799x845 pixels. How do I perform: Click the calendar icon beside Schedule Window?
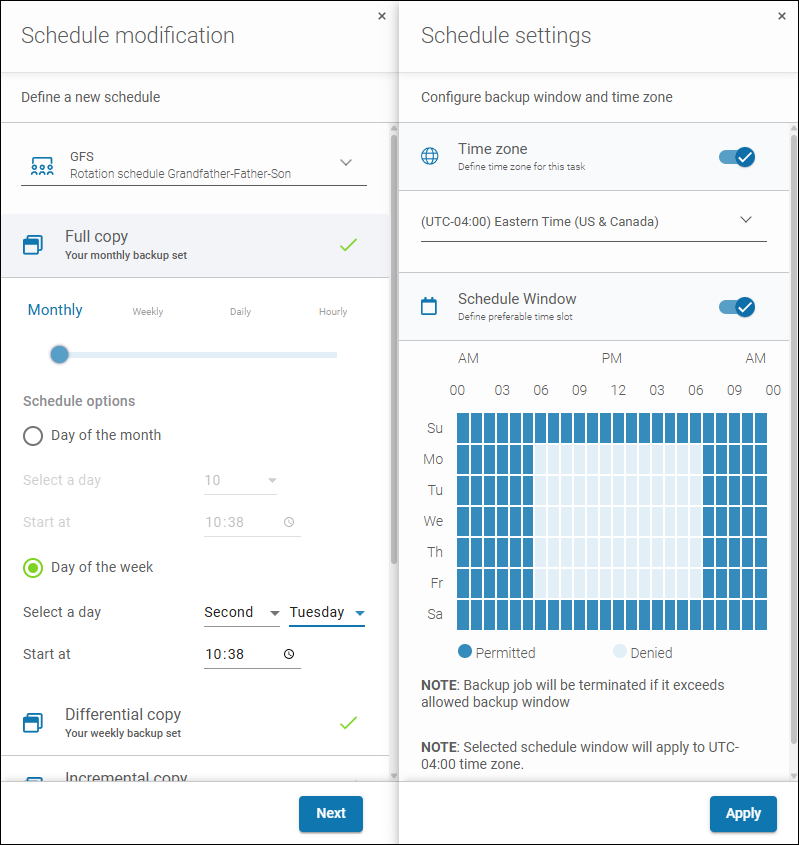coord(430,306)
